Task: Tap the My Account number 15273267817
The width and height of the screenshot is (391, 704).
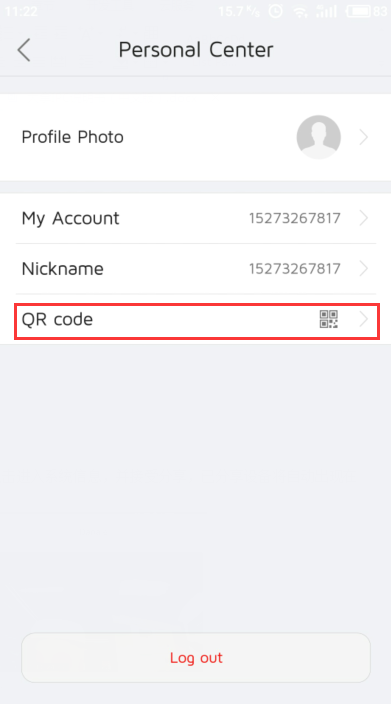Action: [x=295, y=219]
